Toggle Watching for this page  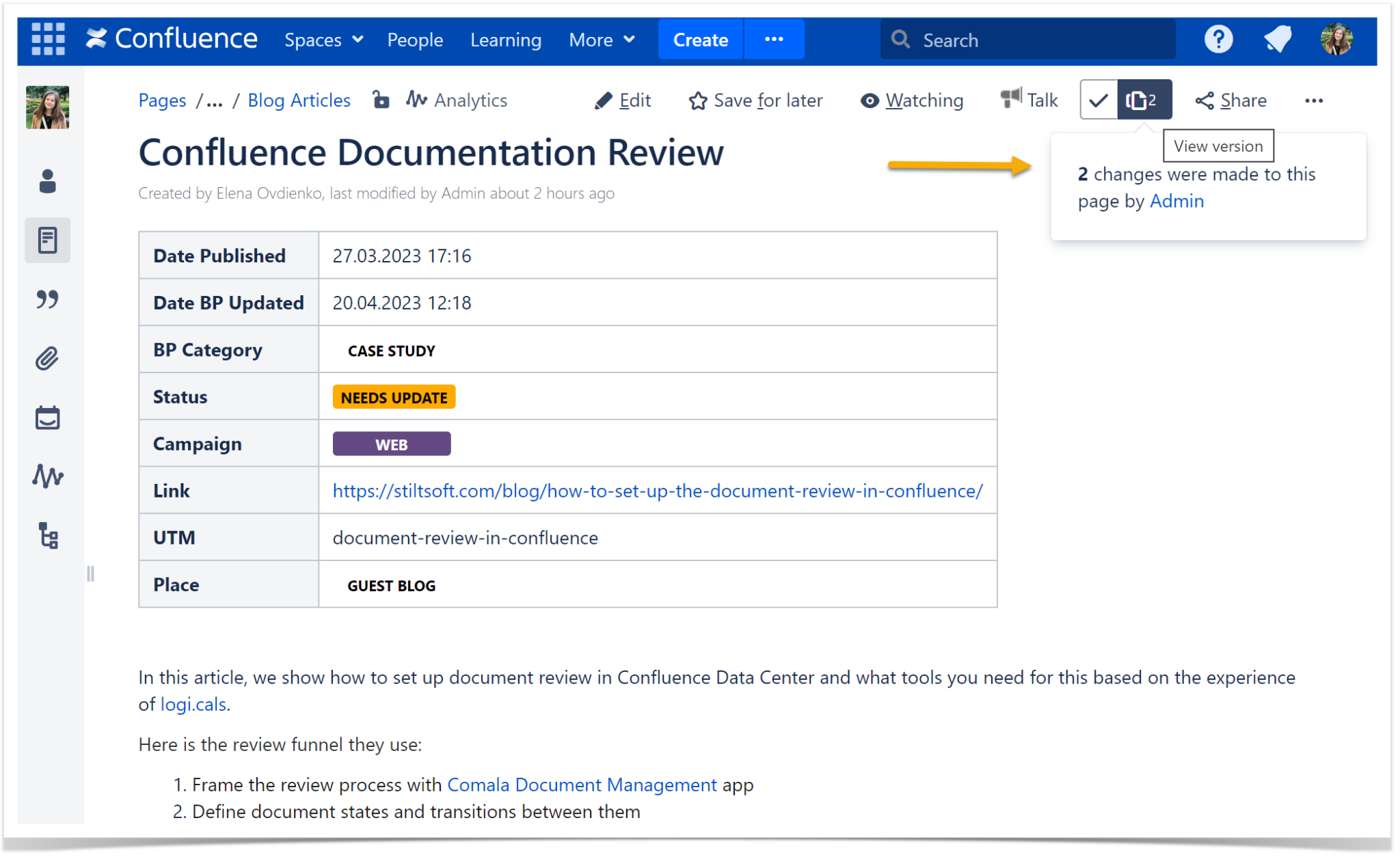[912, 100]
